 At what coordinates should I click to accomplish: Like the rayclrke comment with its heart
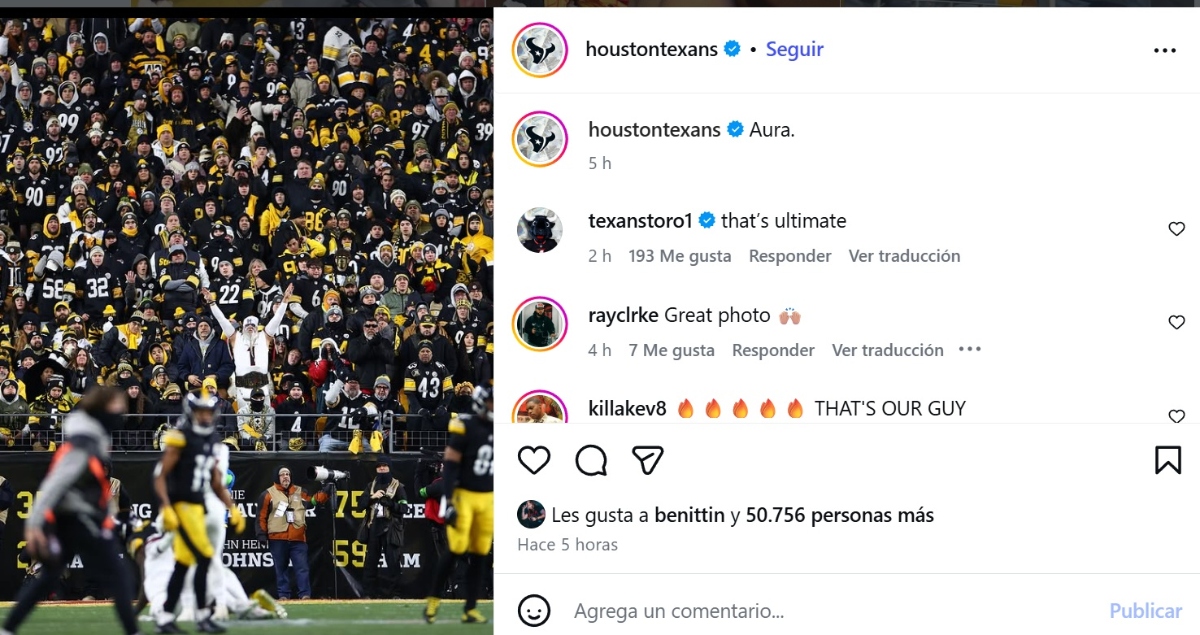click(1177, 322)
